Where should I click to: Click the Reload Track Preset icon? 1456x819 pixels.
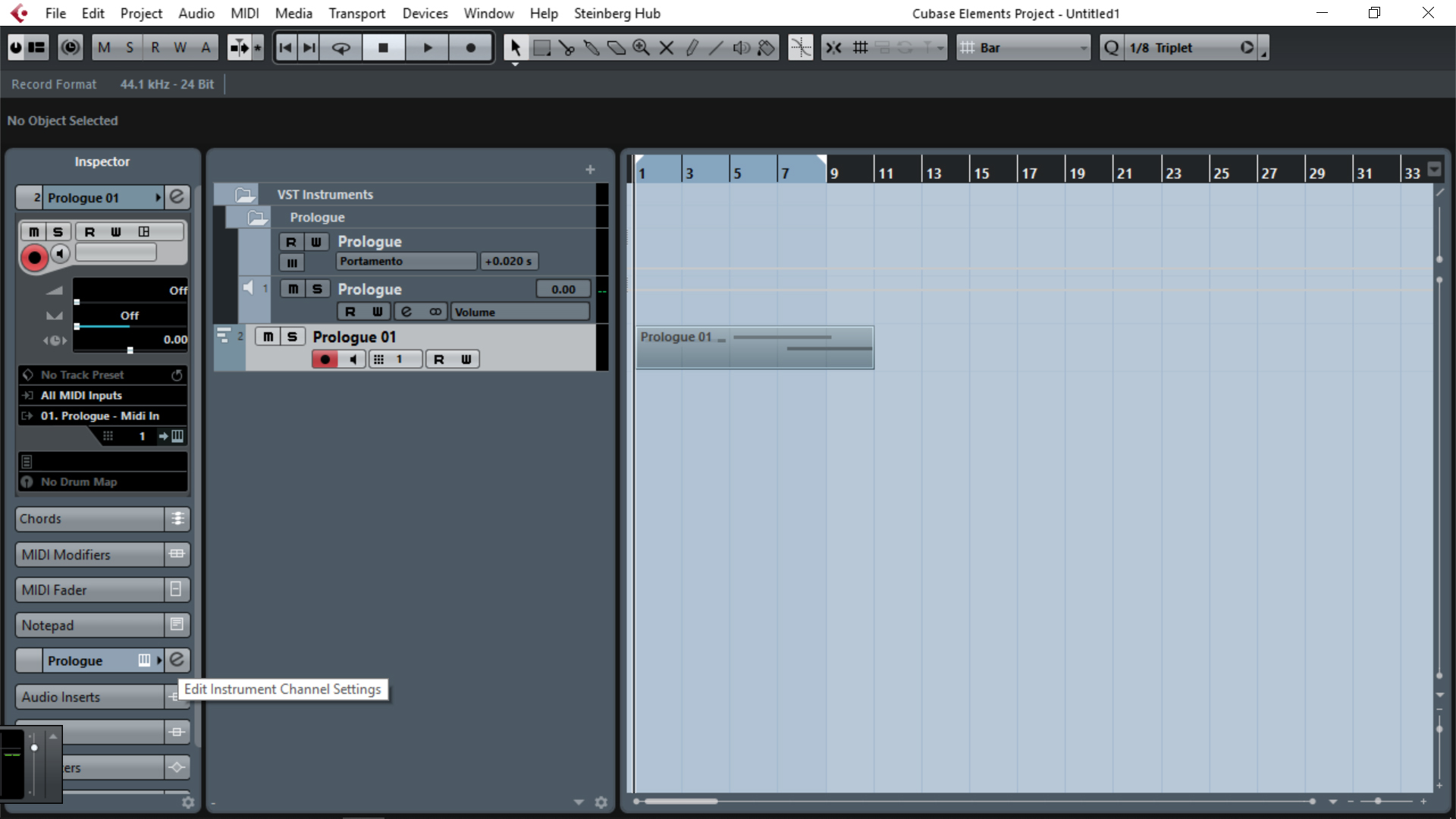click(177, 375)
